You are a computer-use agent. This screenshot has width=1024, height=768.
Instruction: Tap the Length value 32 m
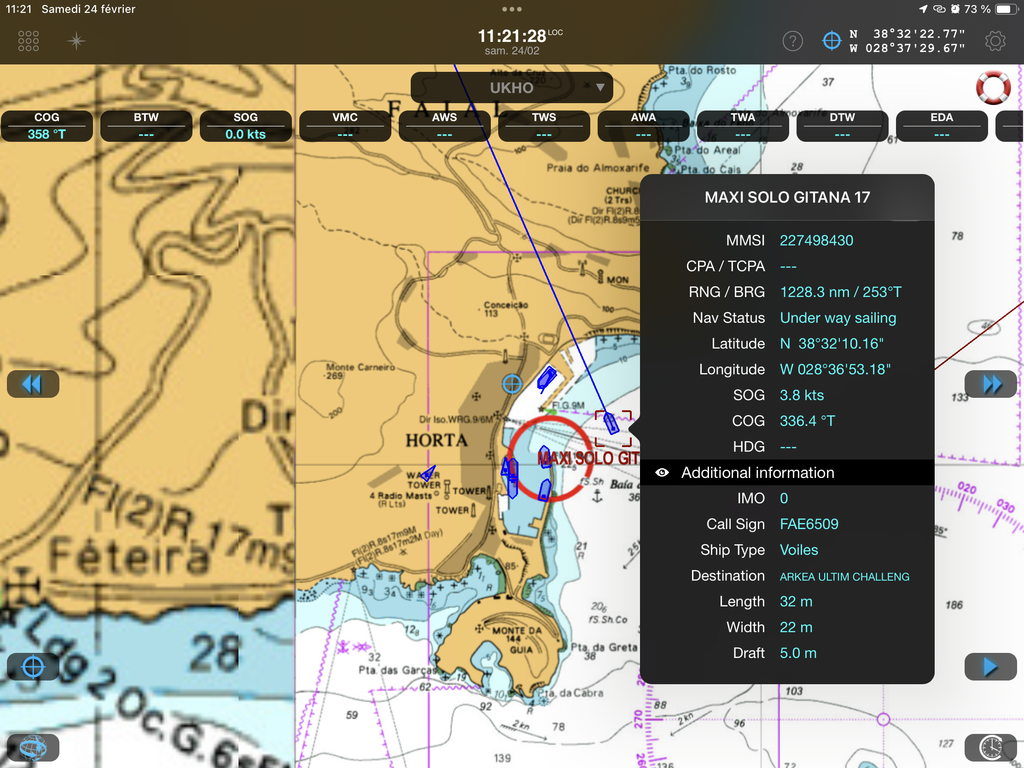tap(796, 601)
